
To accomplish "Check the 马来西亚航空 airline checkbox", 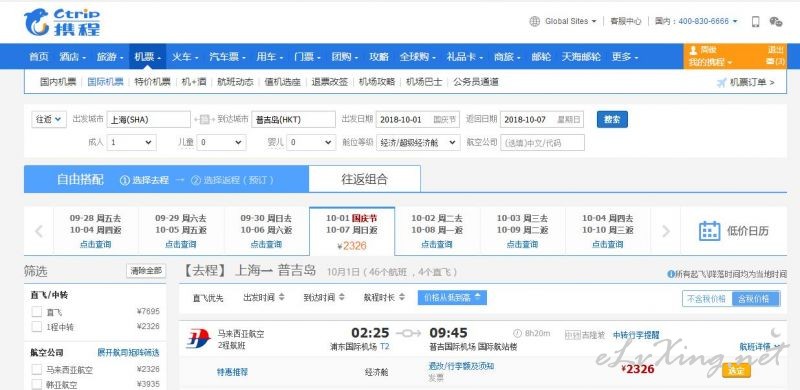I will click(x=37, y=369).
